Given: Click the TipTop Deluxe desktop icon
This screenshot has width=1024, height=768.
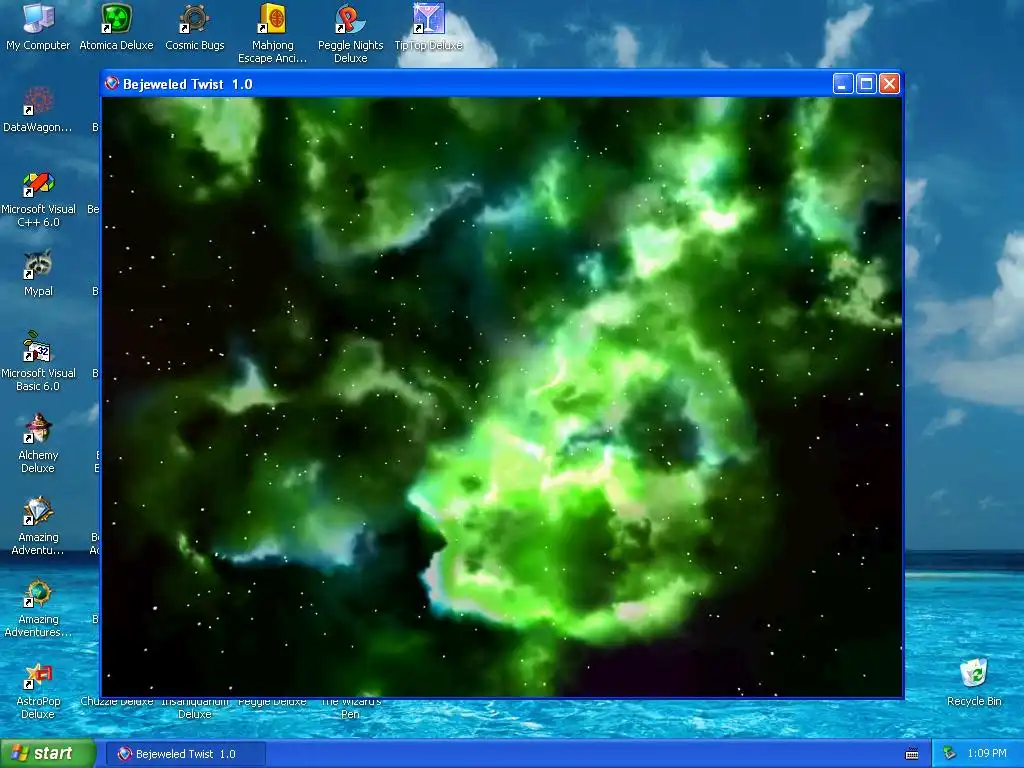Looking at the screenshot, I should (x=428, y=18).
